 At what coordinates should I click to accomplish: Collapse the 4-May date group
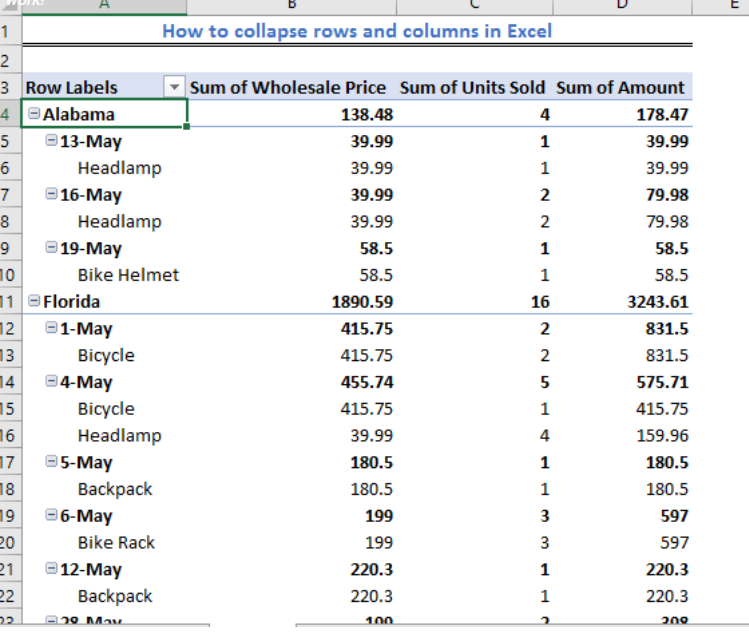click(51, 381)
